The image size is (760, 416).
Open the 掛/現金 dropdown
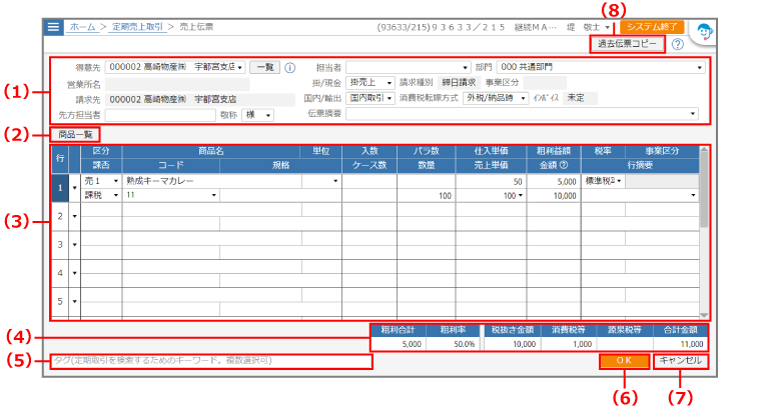tap(389, 83)
